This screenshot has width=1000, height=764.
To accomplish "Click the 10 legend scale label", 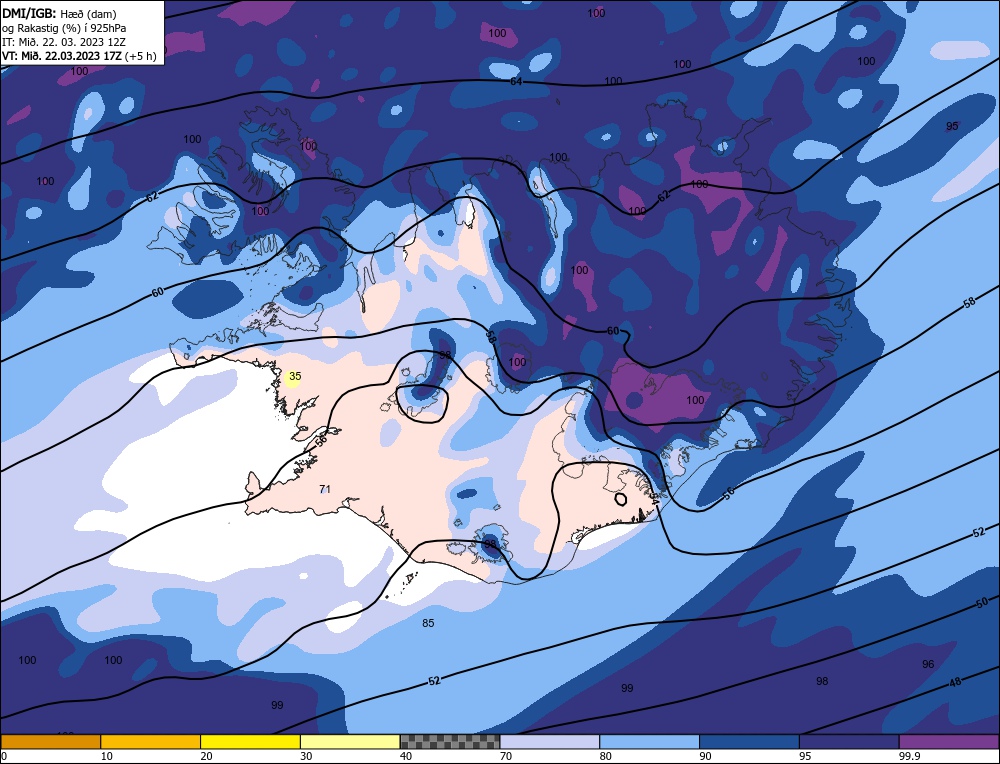I will 107,756.
